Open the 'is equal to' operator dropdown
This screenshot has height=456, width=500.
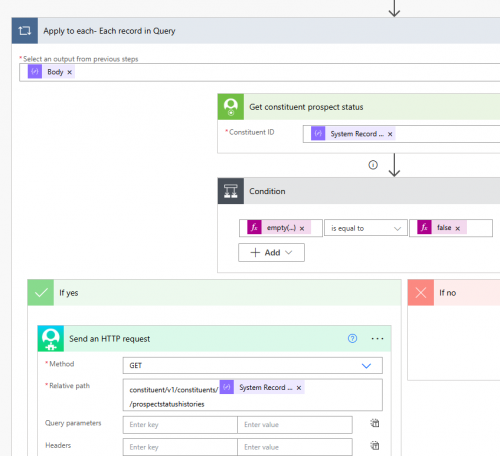pyautogui.click(x=366, y=228)
